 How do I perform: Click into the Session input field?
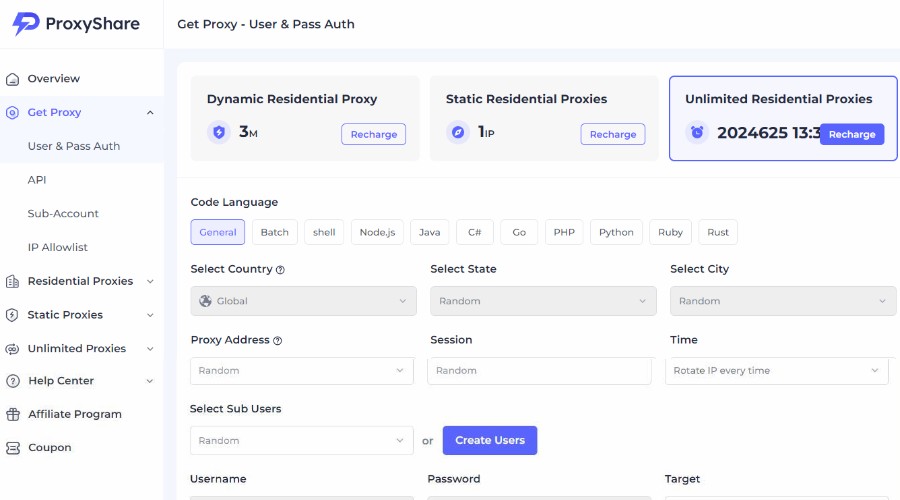(x=540, y=371)
